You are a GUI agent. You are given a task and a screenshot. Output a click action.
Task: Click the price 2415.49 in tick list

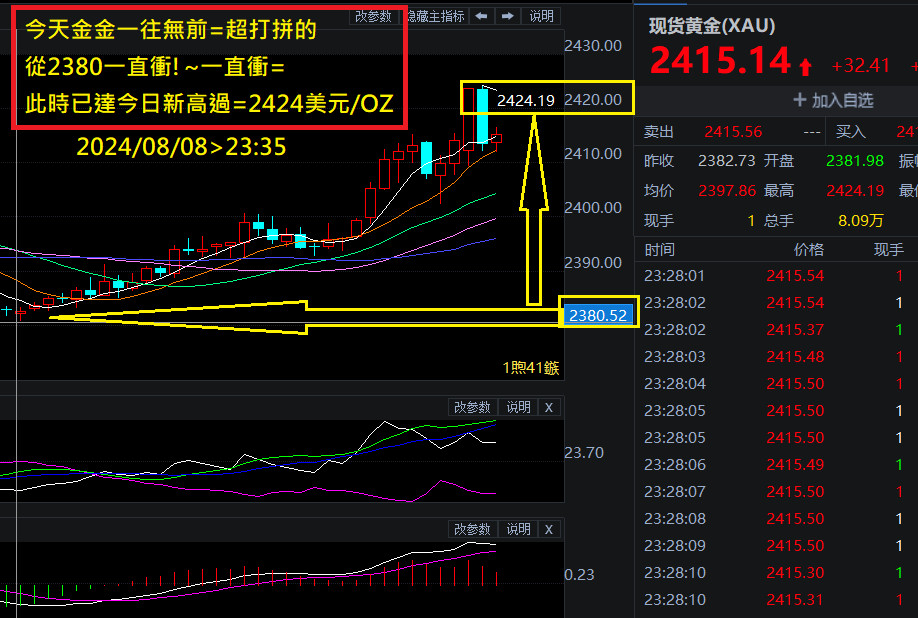click(x=795, y=465)
